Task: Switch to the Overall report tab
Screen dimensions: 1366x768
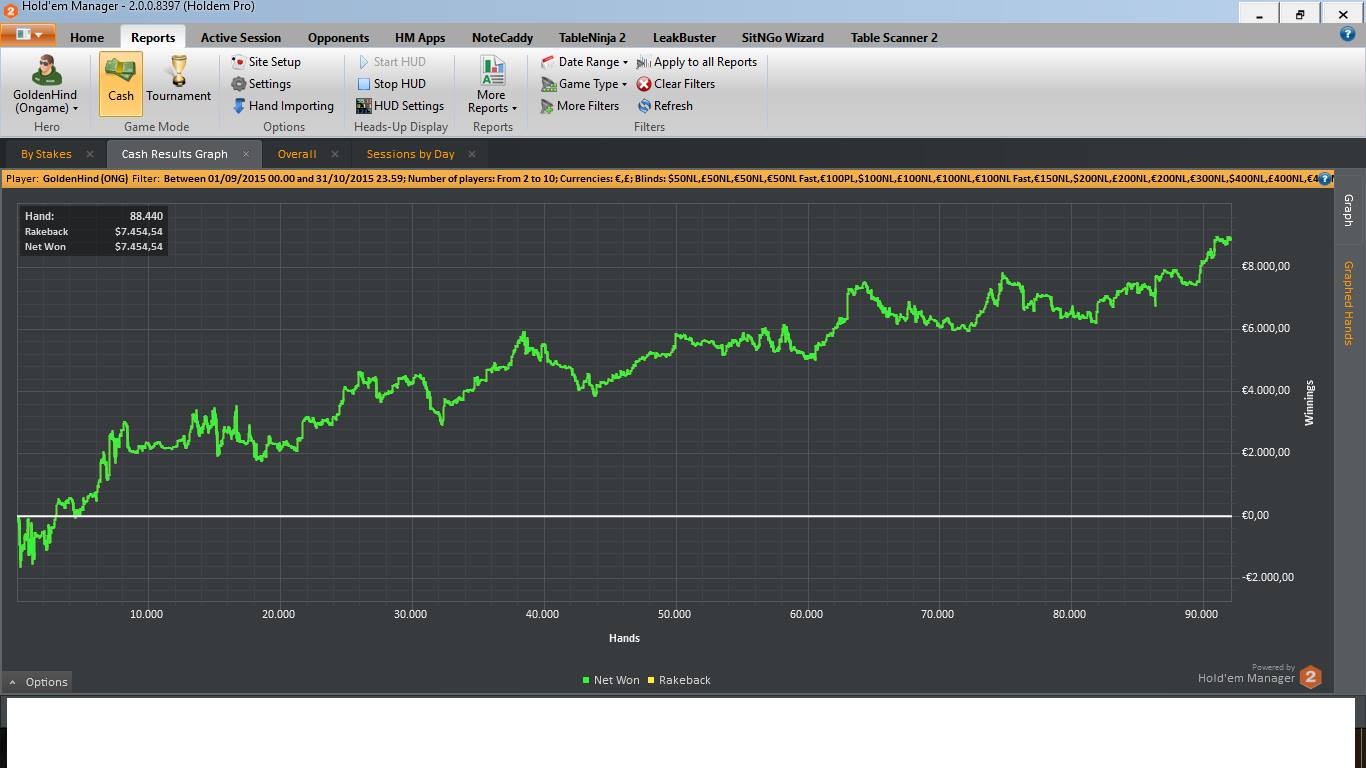Action: point(297,154)
